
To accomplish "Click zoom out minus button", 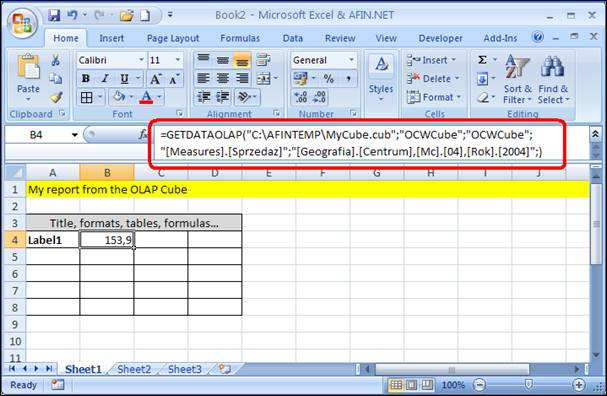I will click(479, 385).
